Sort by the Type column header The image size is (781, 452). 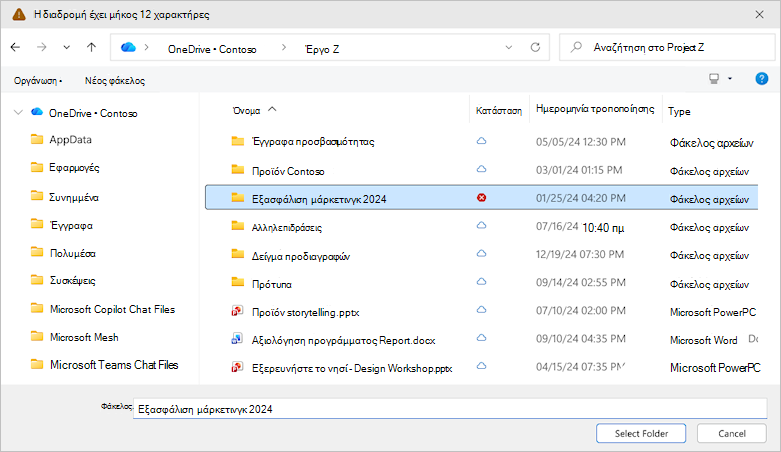point(679,112)
